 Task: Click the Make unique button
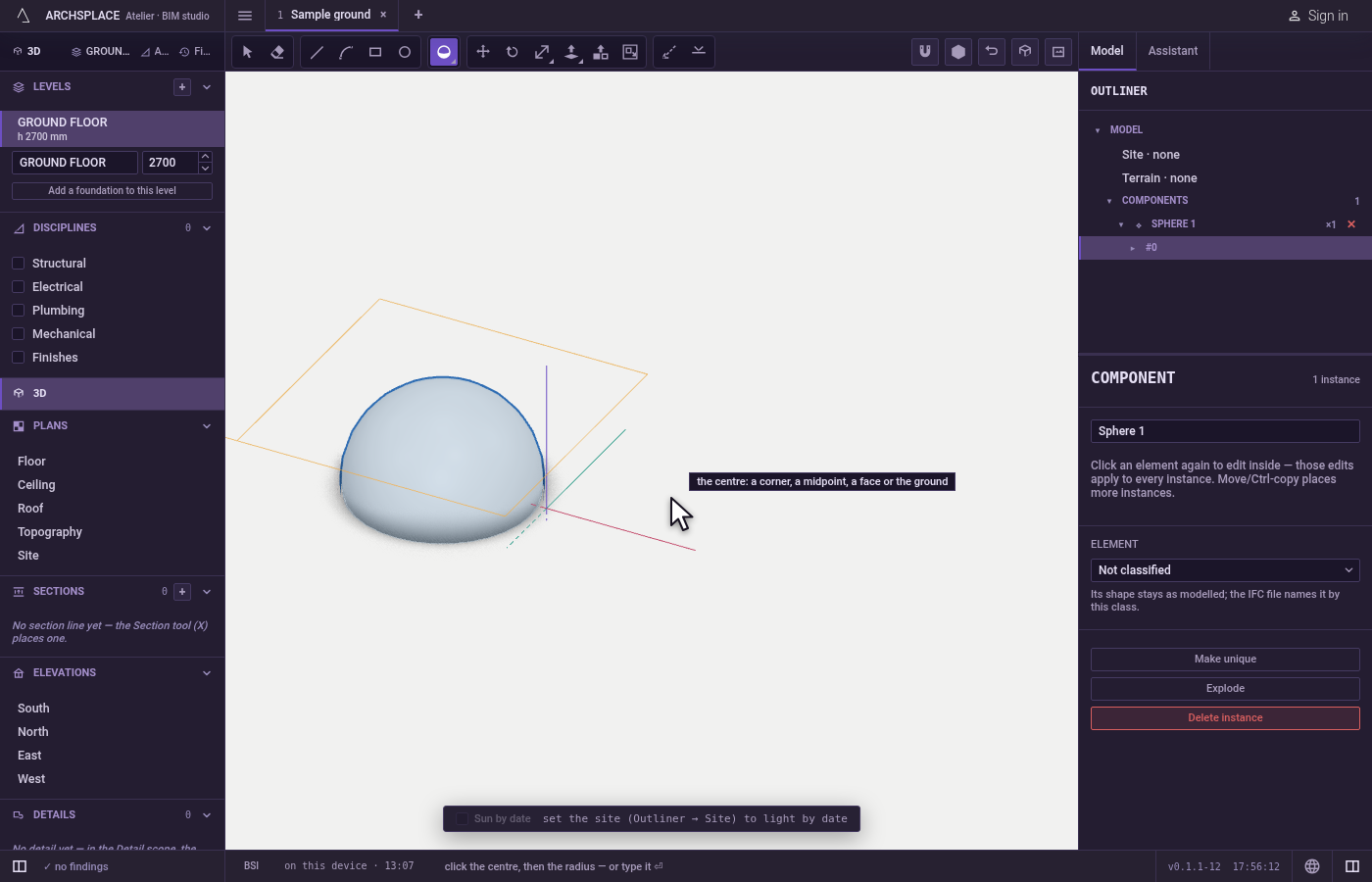coord(1225,660)
